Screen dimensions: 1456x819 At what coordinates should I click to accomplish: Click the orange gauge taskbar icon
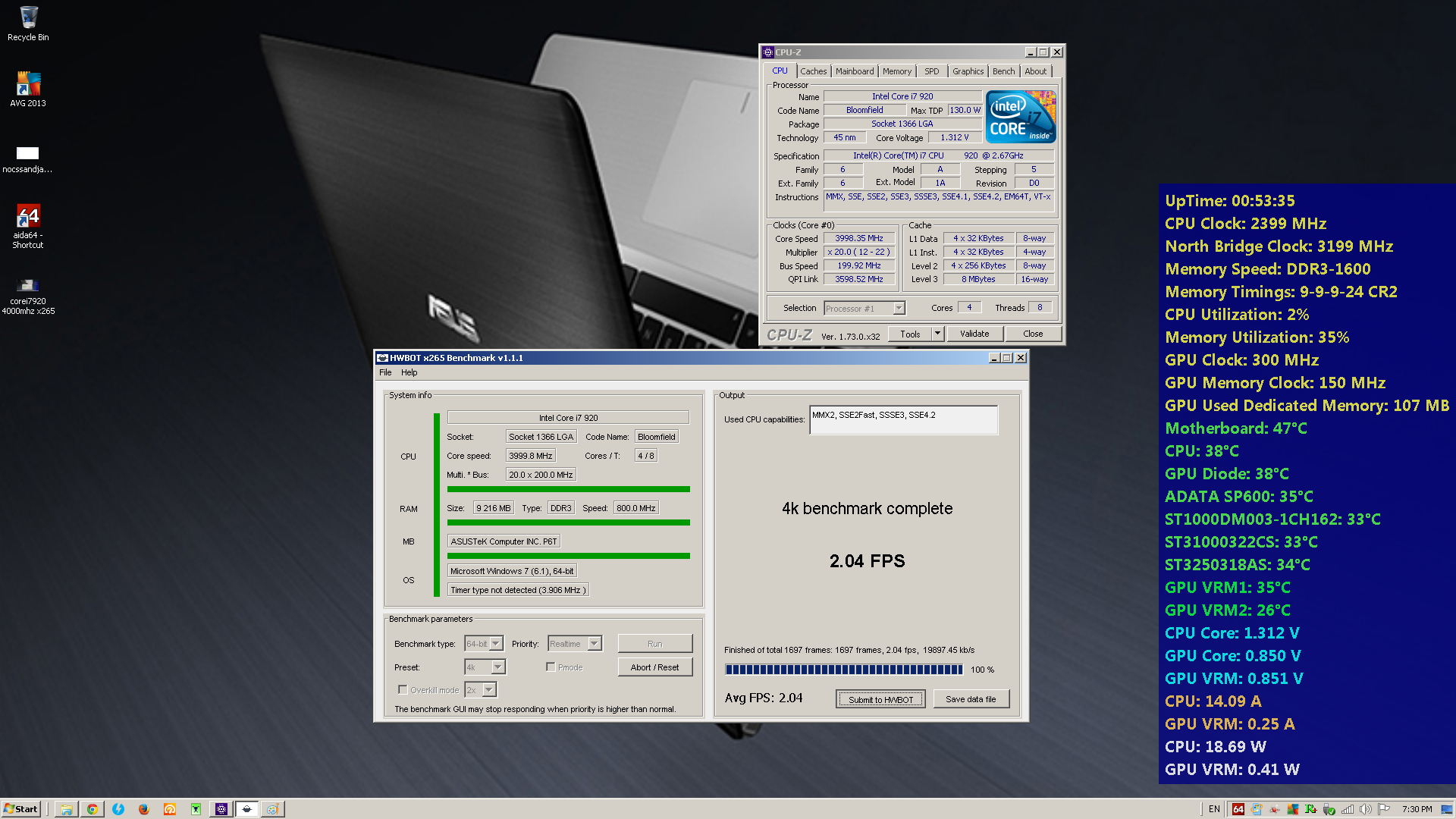click(x=170, y=809)
